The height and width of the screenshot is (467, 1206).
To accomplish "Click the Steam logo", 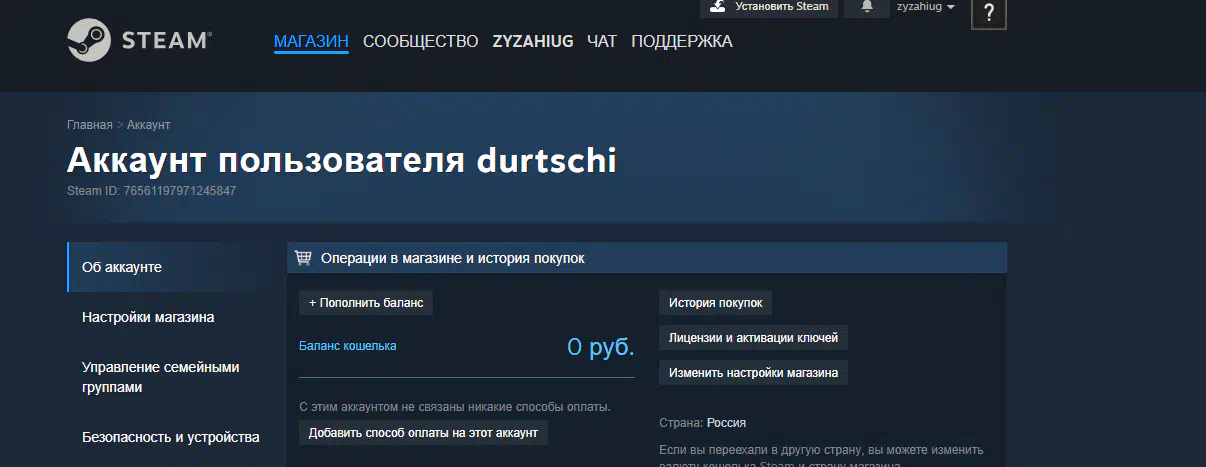I will pyautogui.click(x=139, y=41).
